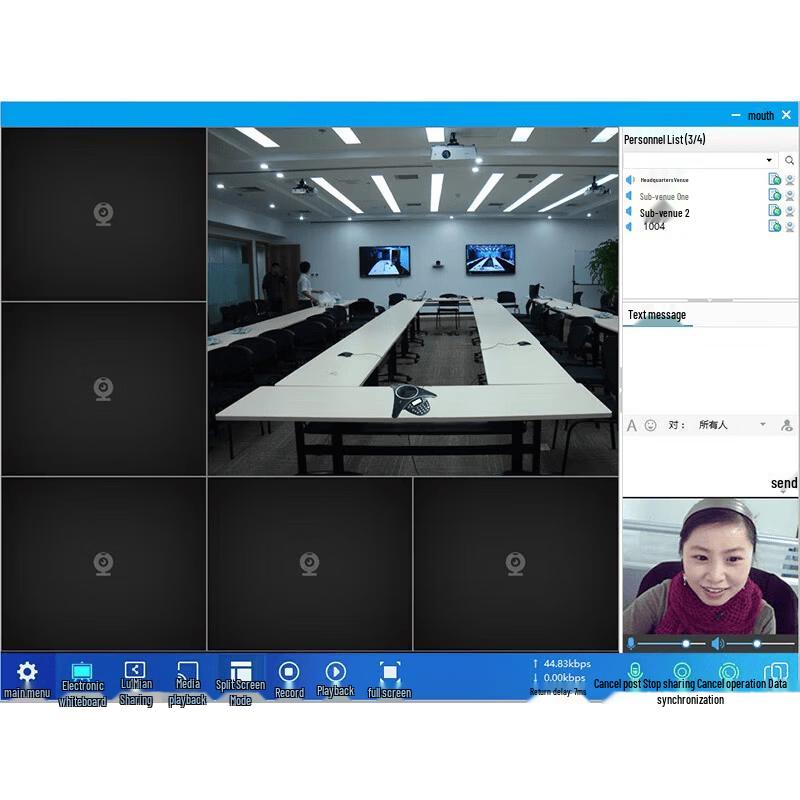This screenshot has width=800, height=800.
Task: Click document share icon for Headquarters Venue
Action: (x=774, y=179)
